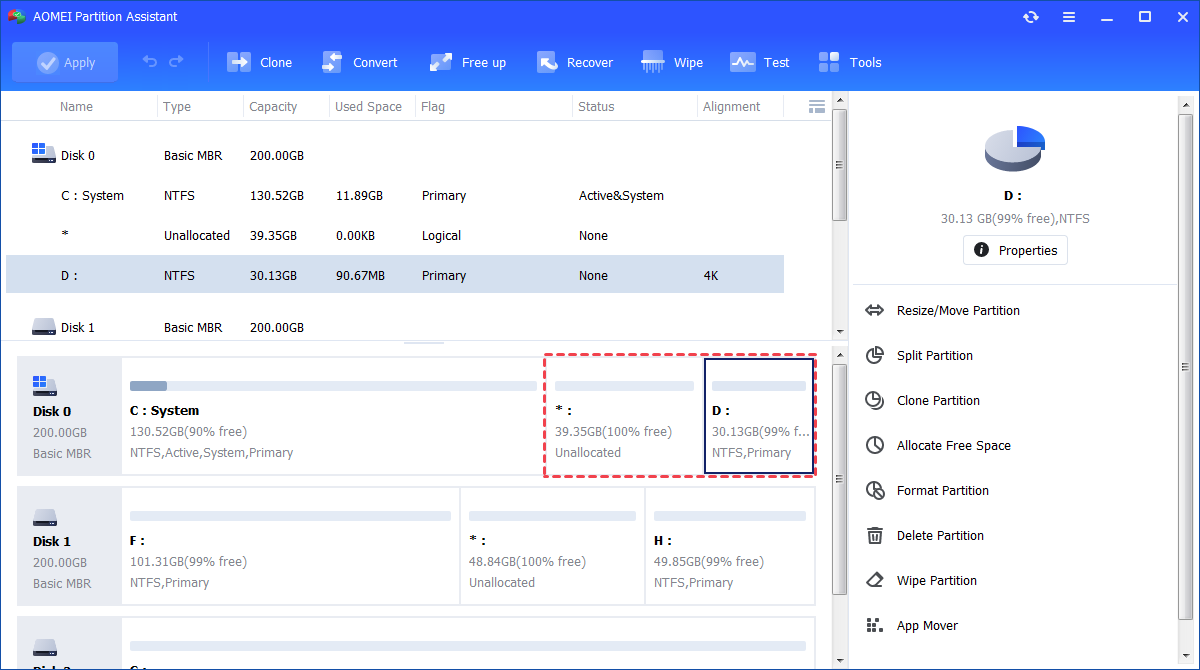The width and height of the screenshot is (1200, 670).
Task: Click the Status column header
Action: (596, 107)
